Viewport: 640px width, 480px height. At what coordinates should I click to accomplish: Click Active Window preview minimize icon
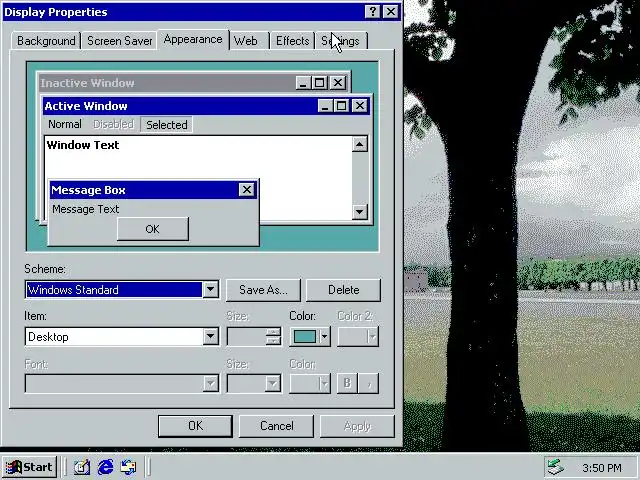click(325, 106)
